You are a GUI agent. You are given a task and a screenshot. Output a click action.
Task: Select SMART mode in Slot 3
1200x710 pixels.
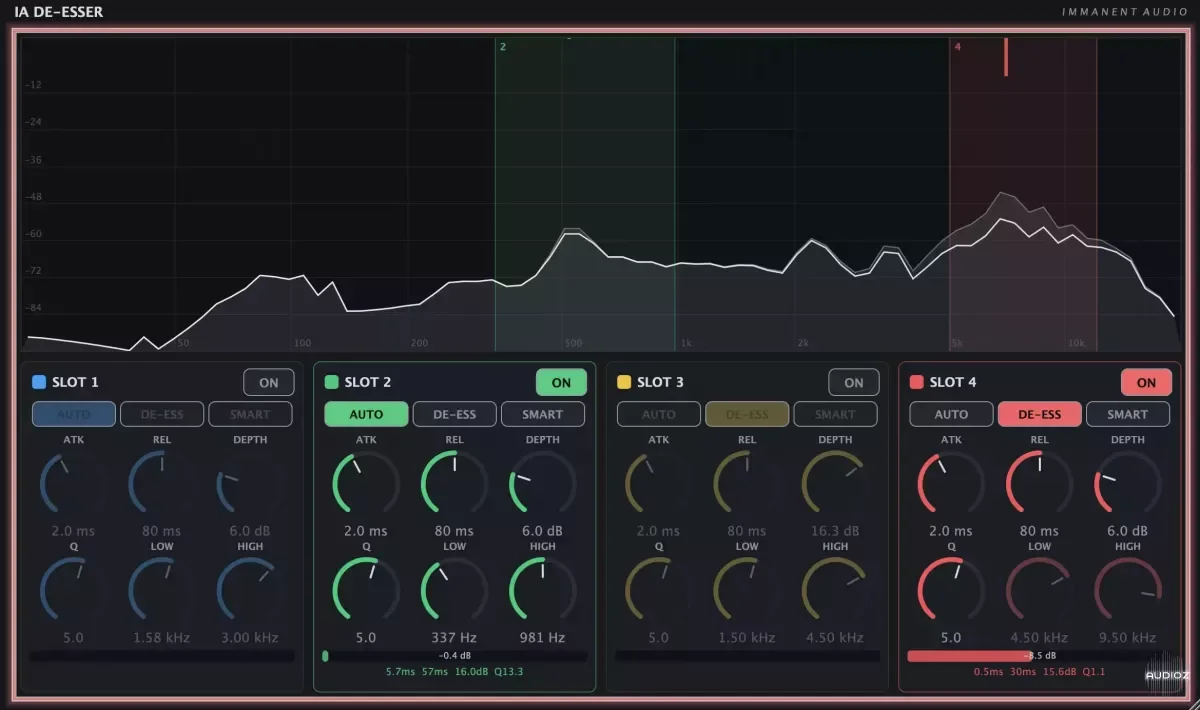pyautogui.click(x=835, y=414)
